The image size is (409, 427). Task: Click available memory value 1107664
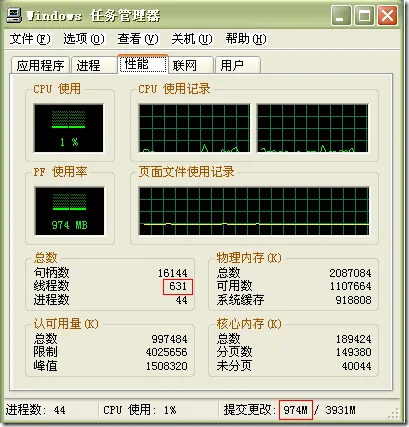[x=350, y=286]
